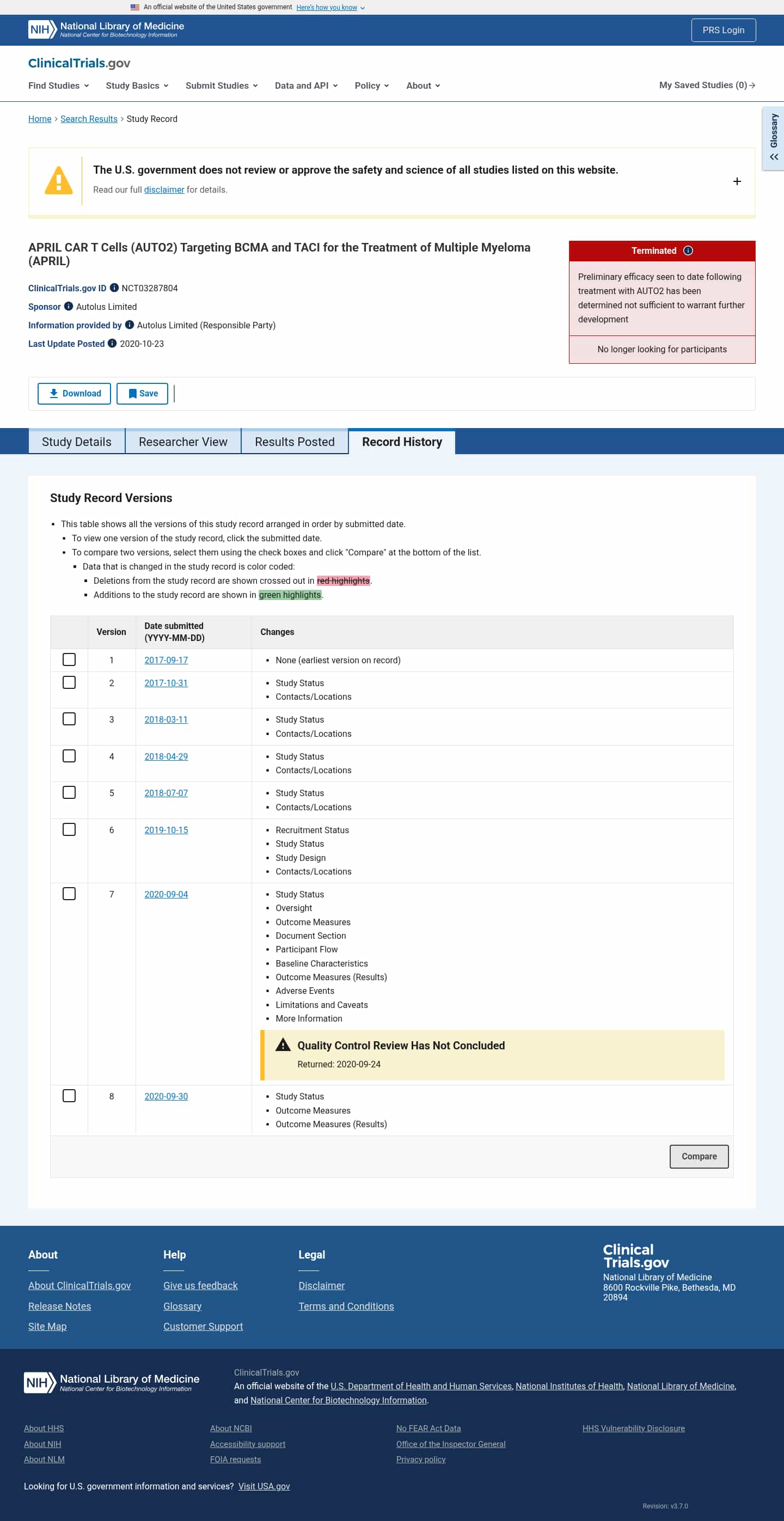
Task: Select the checkbox for version 8
Action: pyautogui.click(x=69, y=1096)
